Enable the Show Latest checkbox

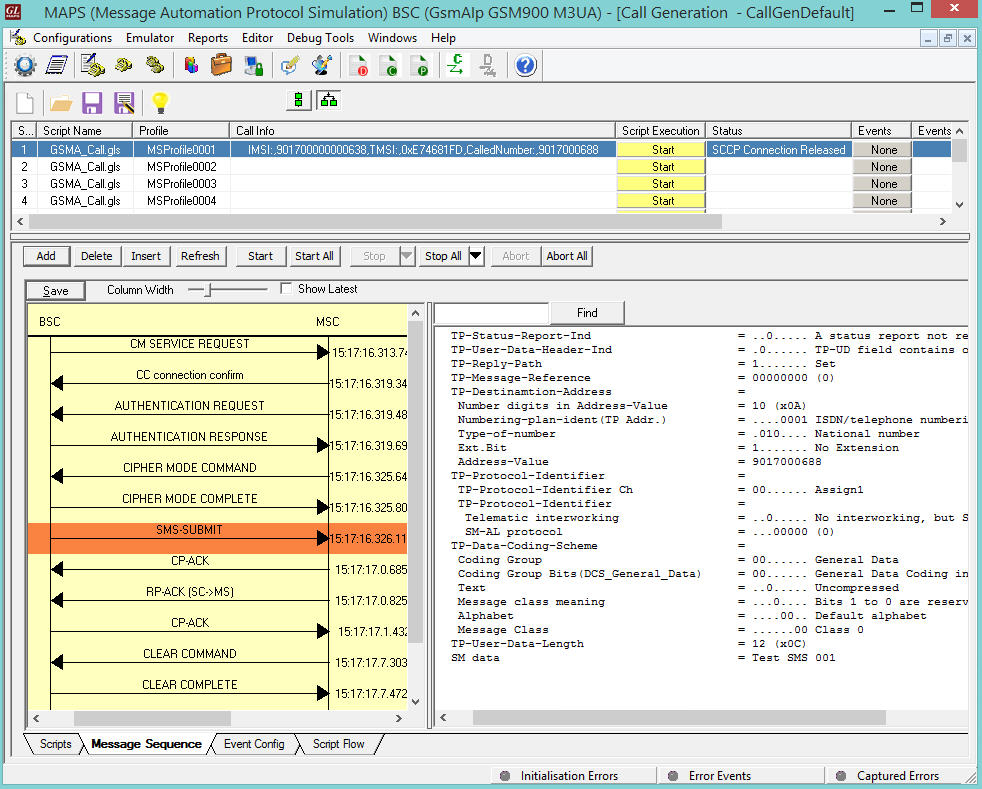[x=287, y=289]
